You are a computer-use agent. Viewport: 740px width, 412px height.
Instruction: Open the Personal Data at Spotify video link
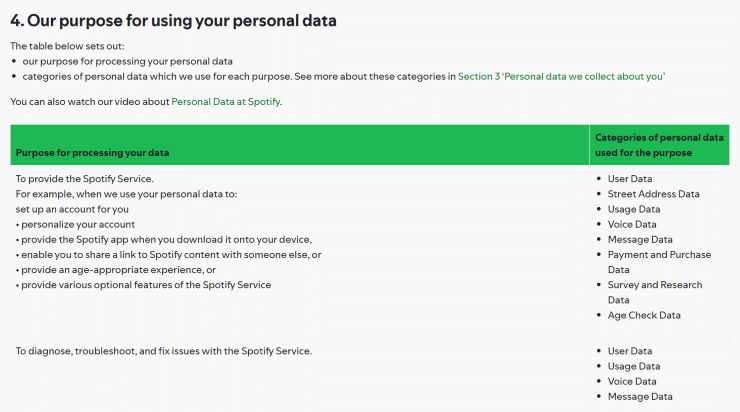(x=226, y=101)
